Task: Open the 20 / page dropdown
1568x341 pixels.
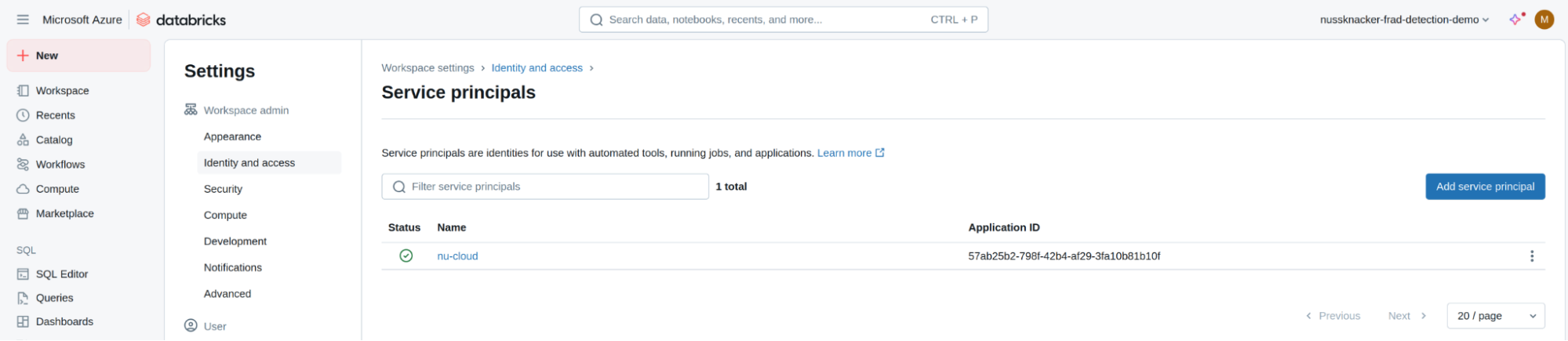Action: [1496, 316]
